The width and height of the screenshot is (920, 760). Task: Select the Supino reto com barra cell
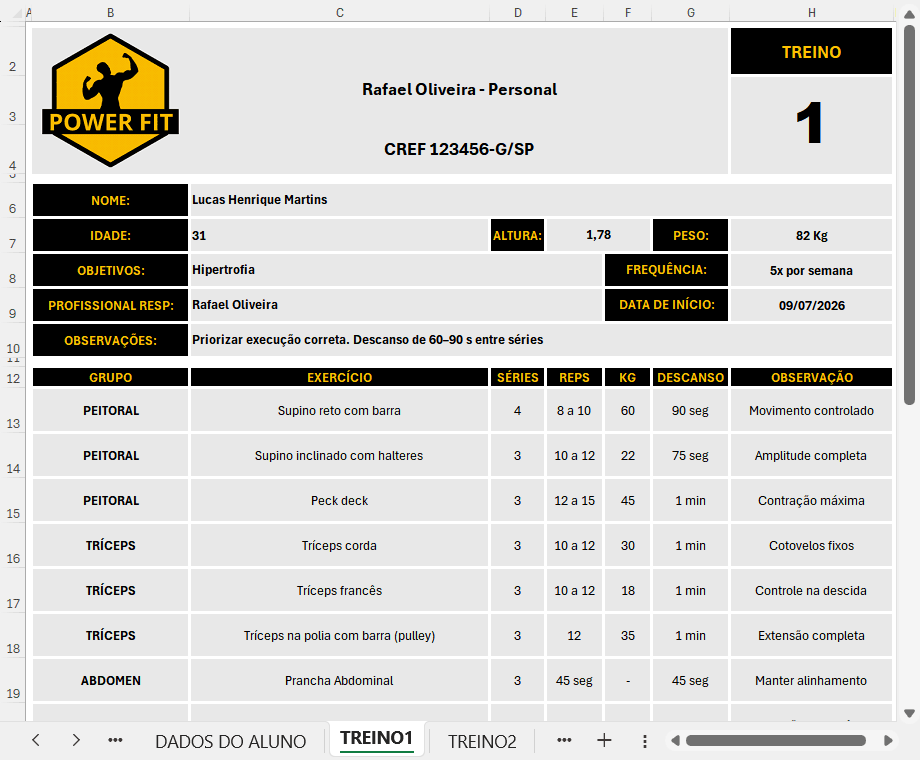coord(339,411)
